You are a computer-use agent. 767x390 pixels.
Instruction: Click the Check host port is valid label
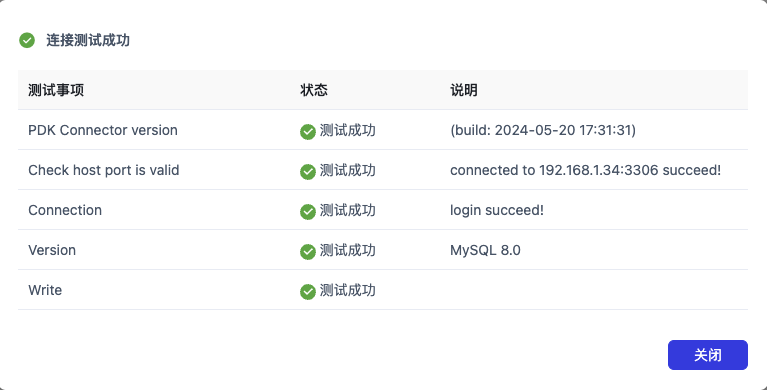coord(104,170)
